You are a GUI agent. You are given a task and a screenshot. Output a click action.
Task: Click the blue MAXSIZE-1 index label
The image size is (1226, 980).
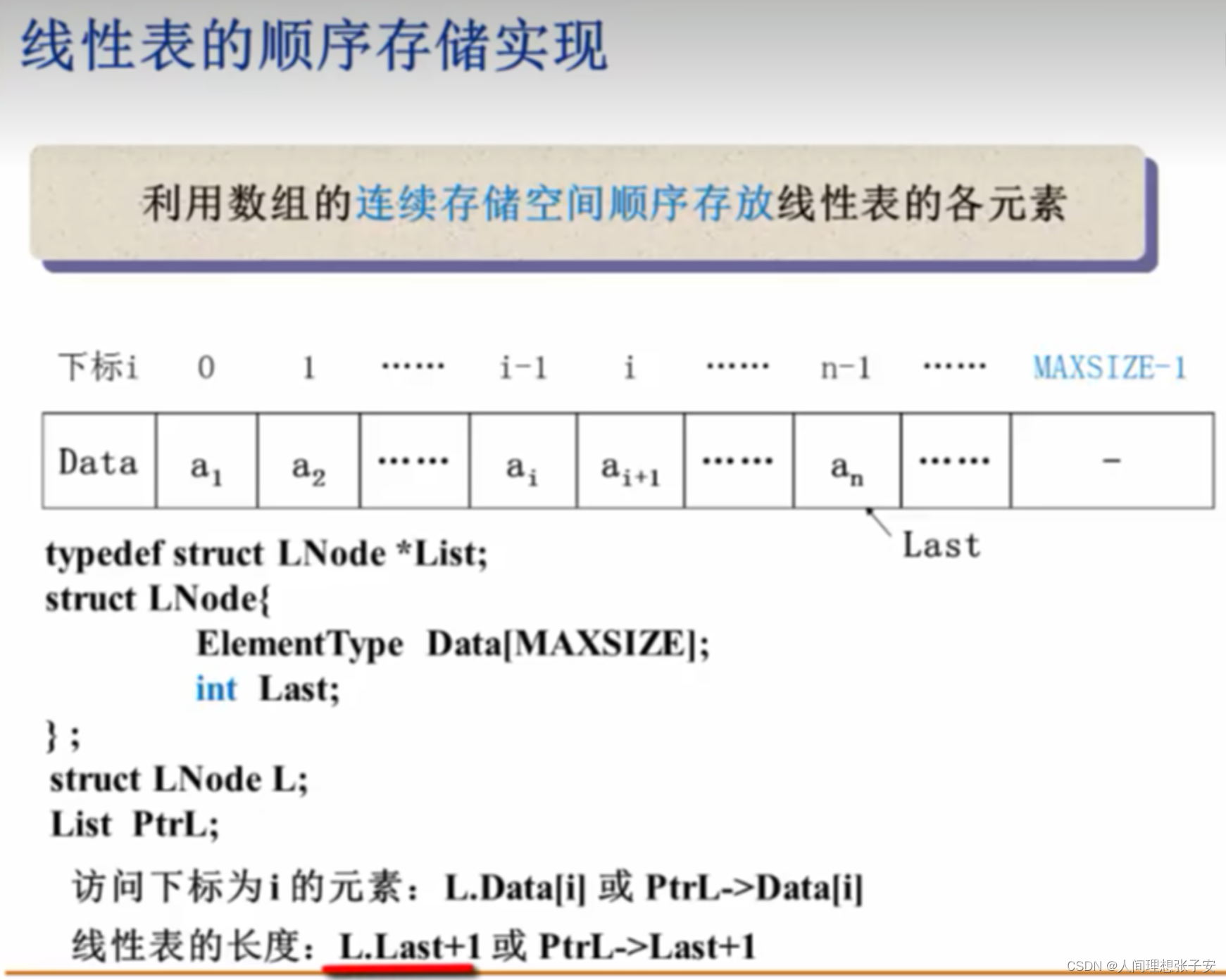[x=1109, y=367]
